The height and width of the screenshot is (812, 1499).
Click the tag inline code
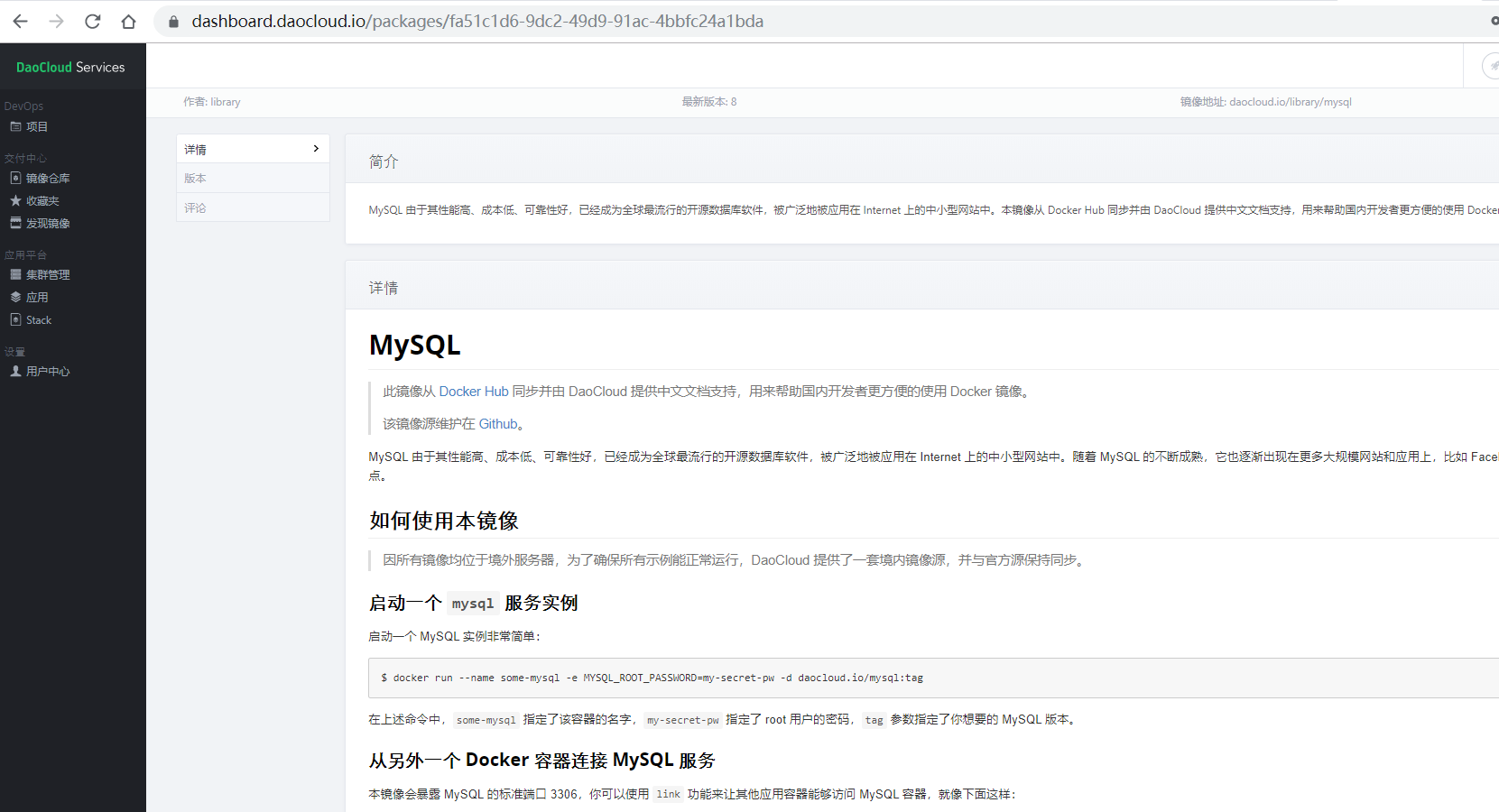coord(874,720)
